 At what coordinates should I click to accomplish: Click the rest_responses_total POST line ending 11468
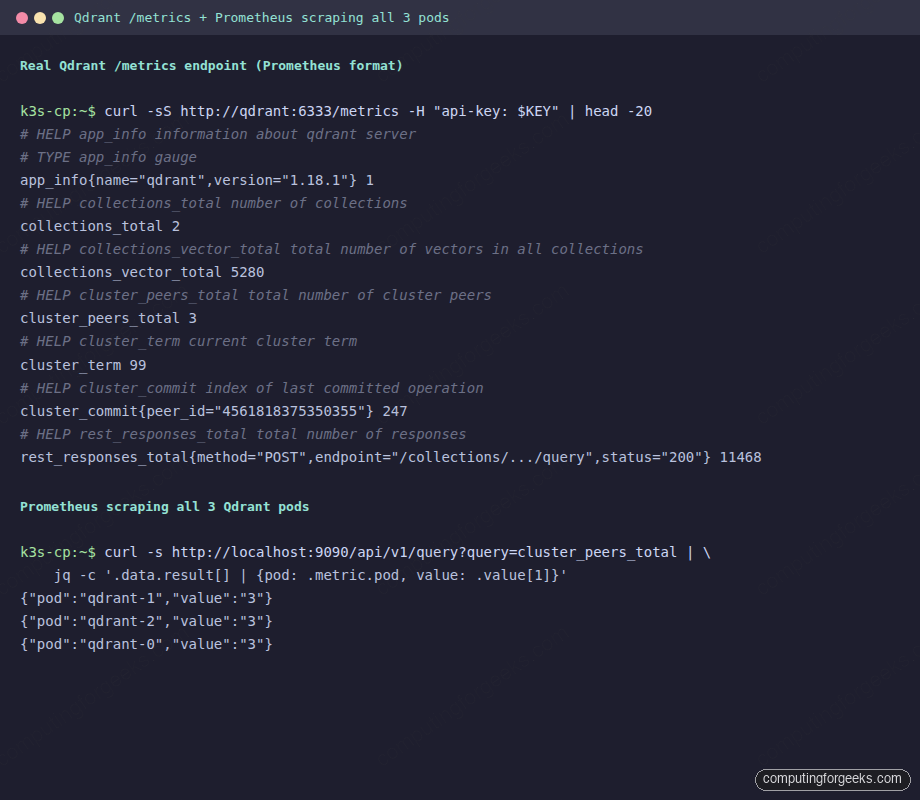click(391, 457)
